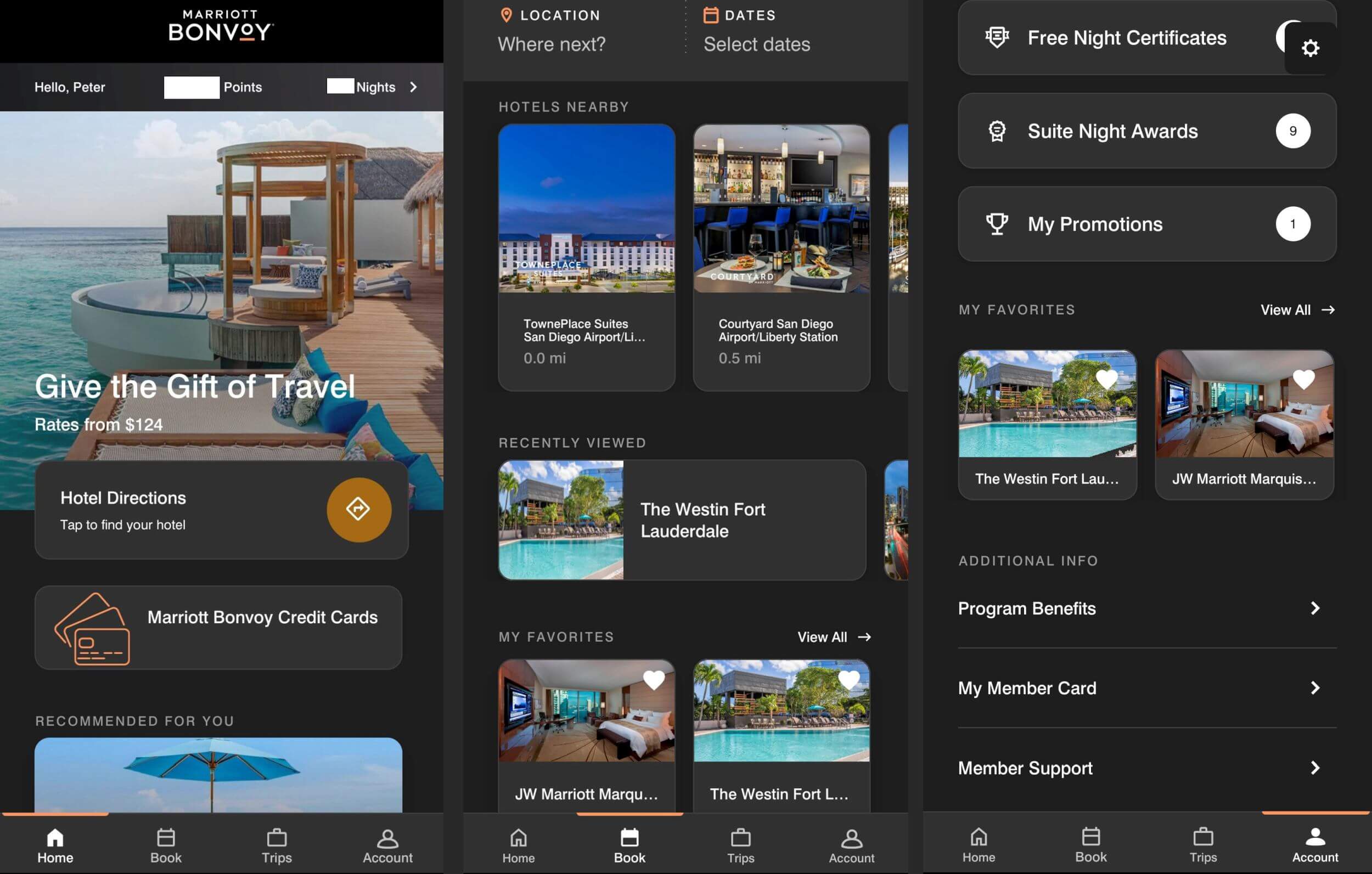Toggle the heart on The Westin Fort L… card in Book
Viewport: 1372px width, 874px height.
[x=848, y=679]
